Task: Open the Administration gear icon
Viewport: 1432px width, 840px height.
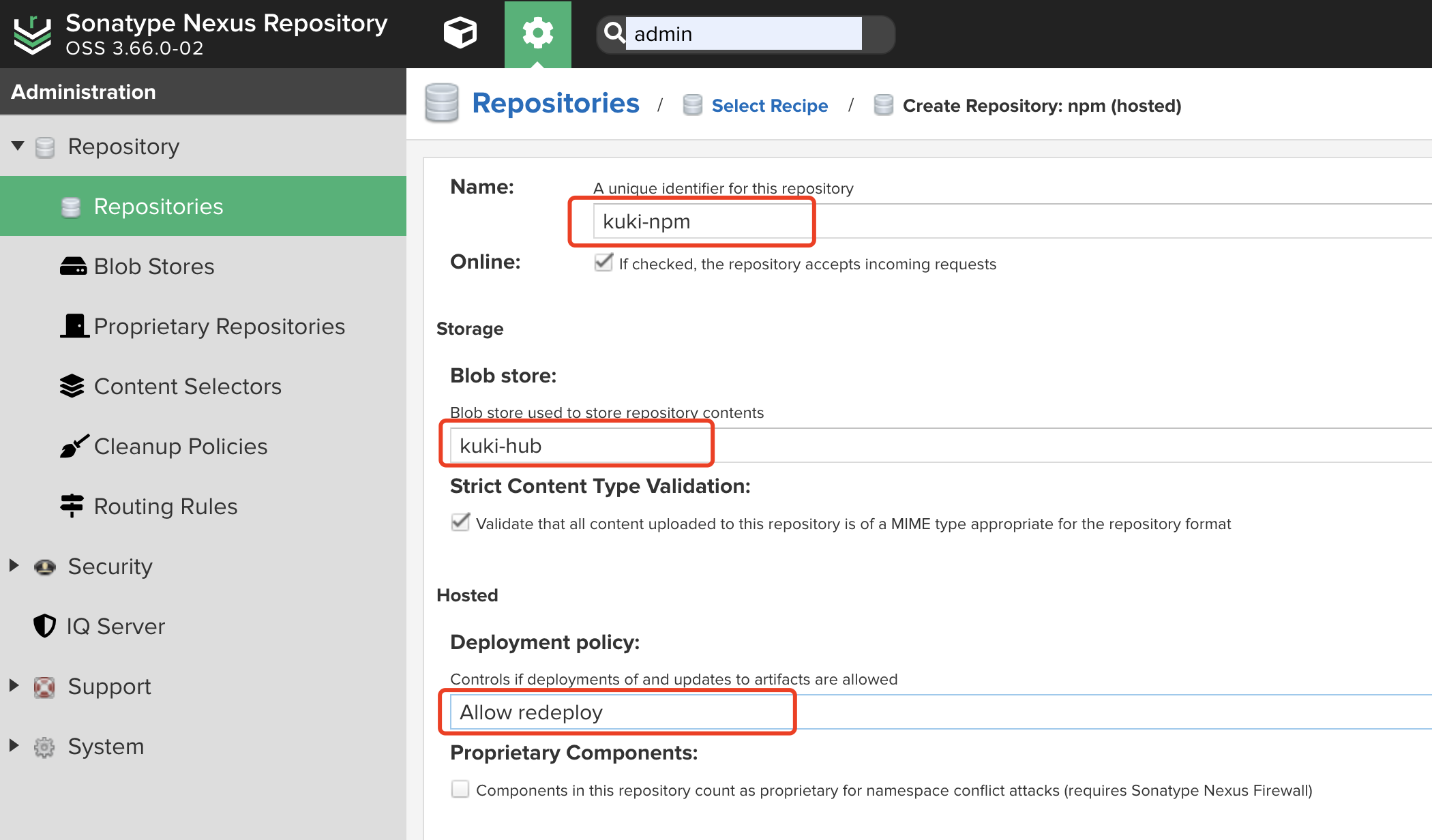Action: (x=537, y=33)
